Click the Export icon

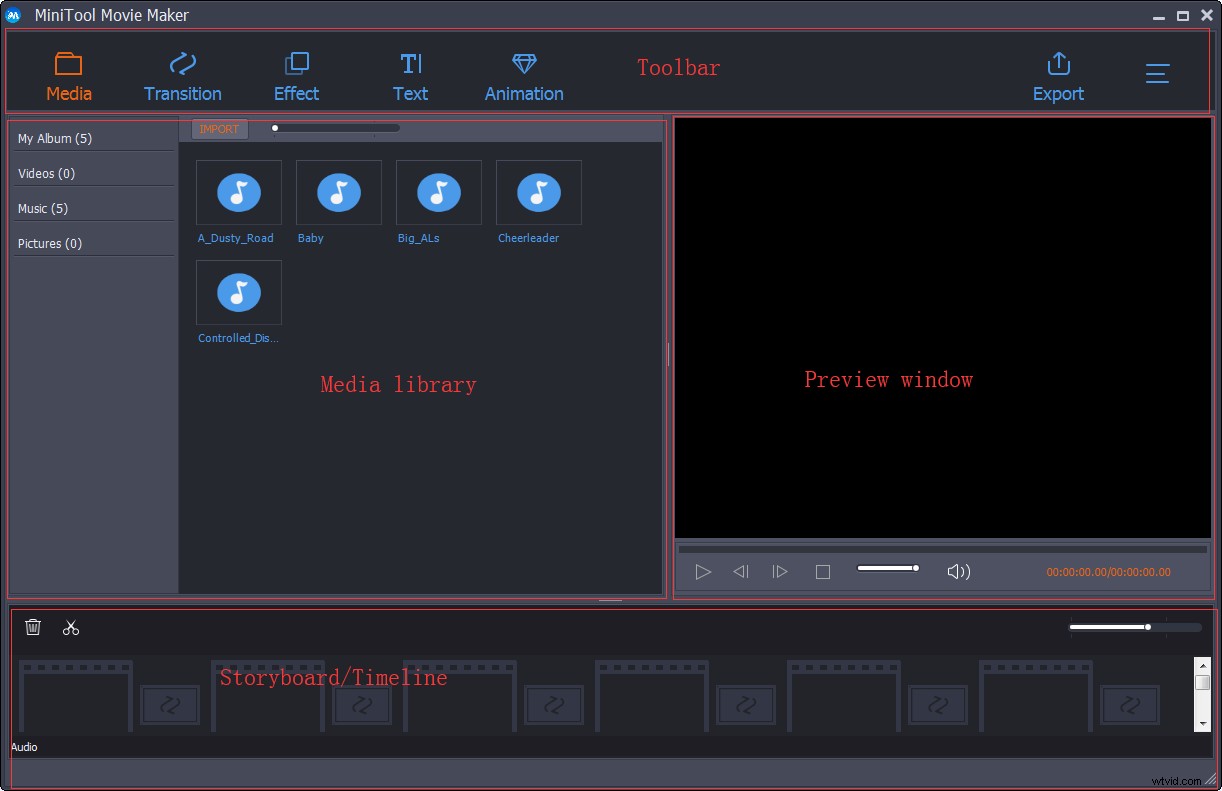1058,64
